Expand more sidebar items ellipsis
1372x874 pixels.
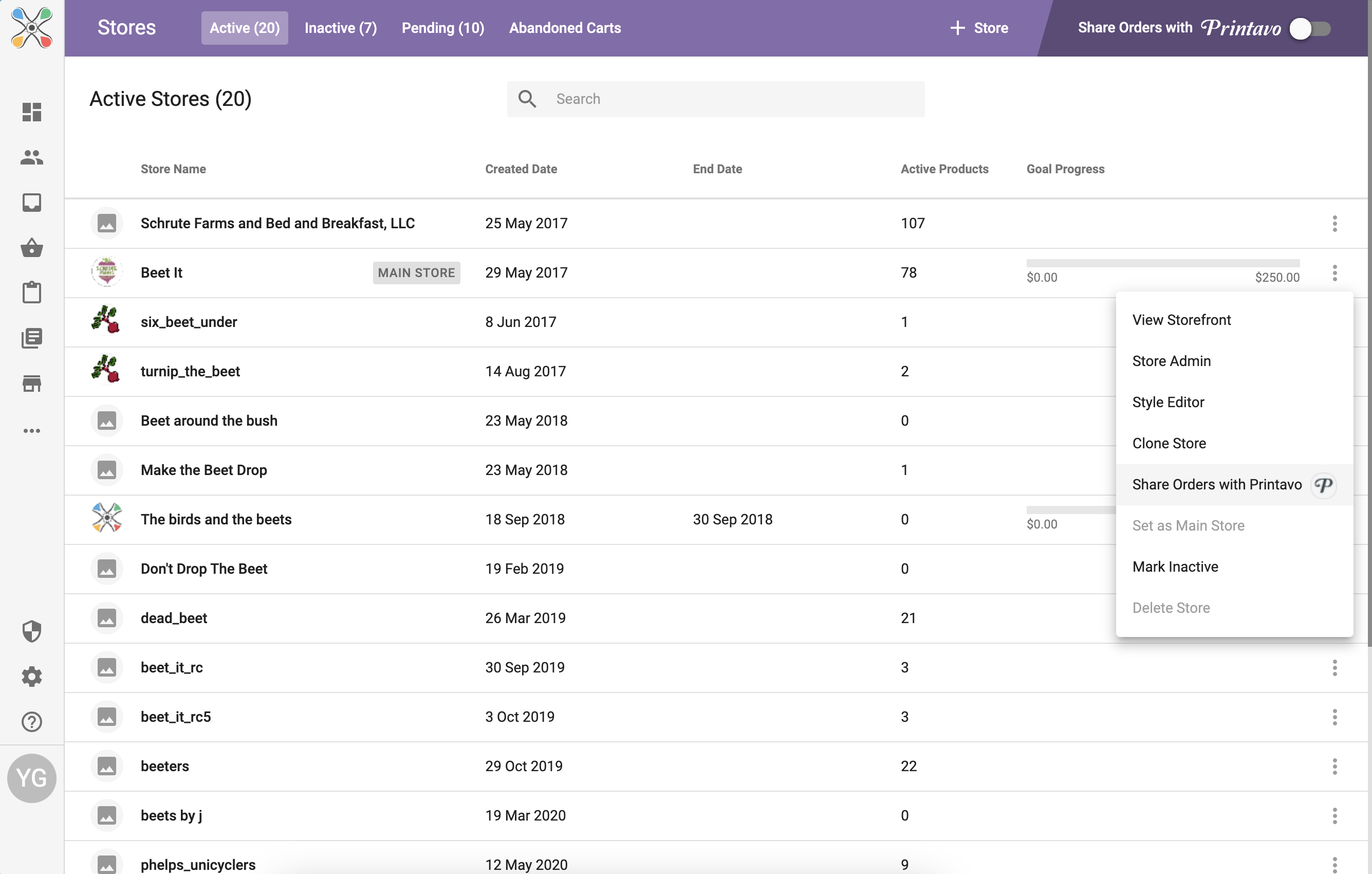[x=32, y=430]
